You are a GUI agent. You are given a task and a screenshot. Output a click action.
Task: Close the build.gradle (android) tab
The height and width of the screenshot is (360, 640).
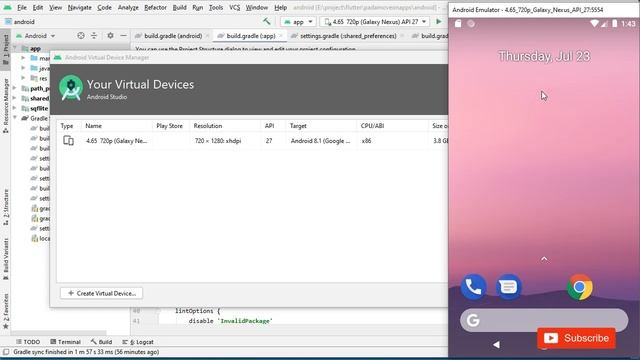207,36
